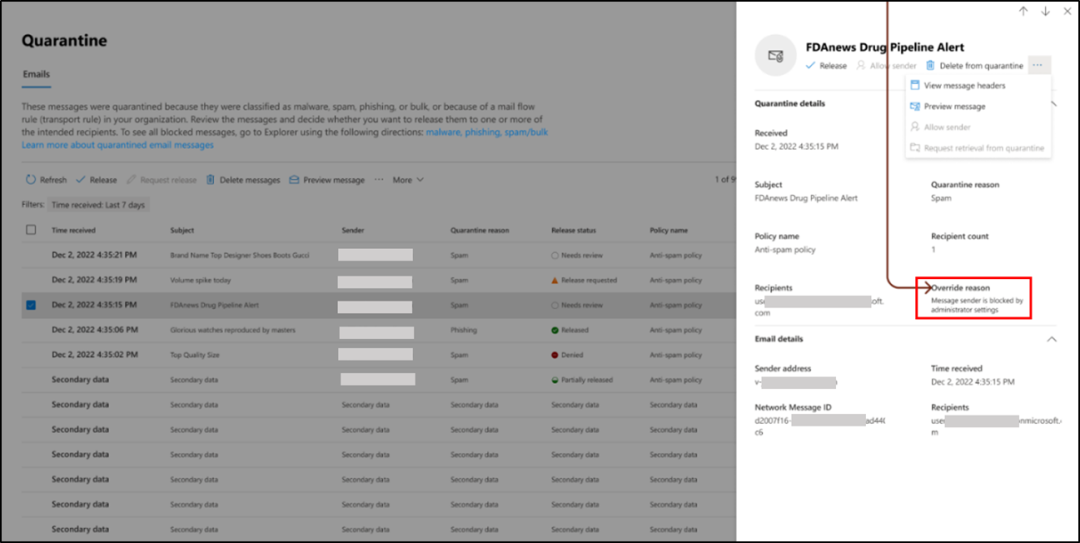Click the Quarantine heading on the page
This screenshot has height=543, width=1080.
pyautogui.click(x=64, y=41)
